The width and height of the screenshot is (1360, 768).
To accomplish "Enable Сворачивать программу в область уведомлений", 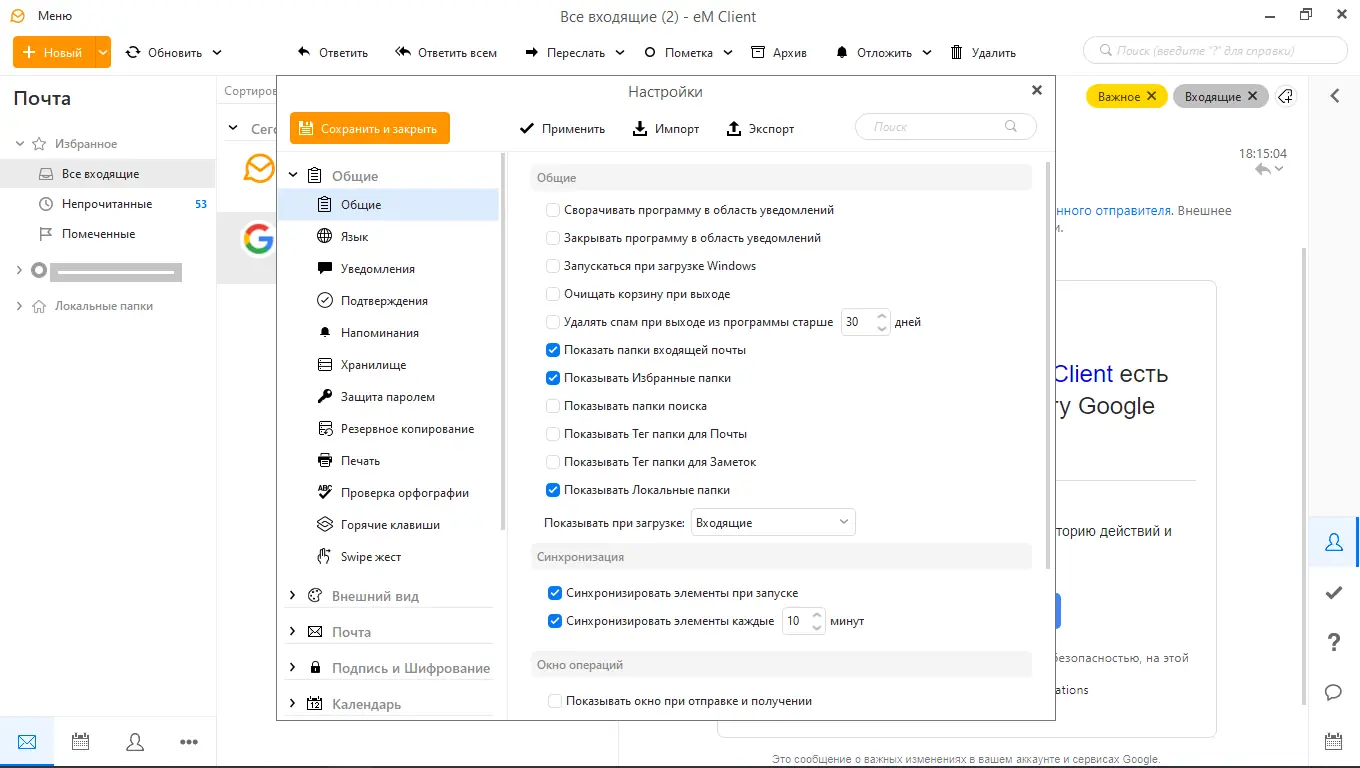I will pyautogui.click(x=553, y=210).
